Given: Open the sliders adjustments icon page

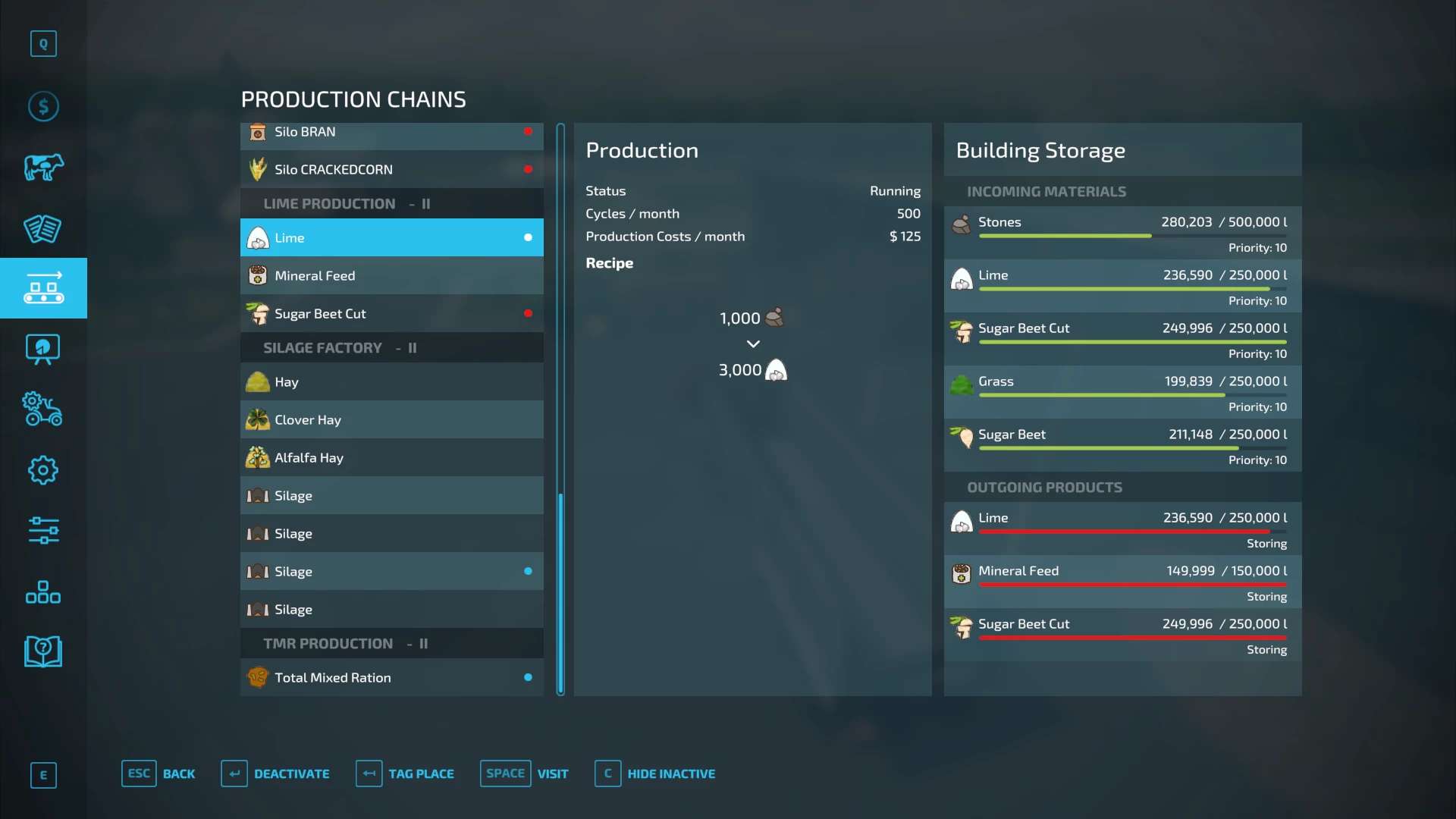Looking at the screenshot, I should (43, 531).
